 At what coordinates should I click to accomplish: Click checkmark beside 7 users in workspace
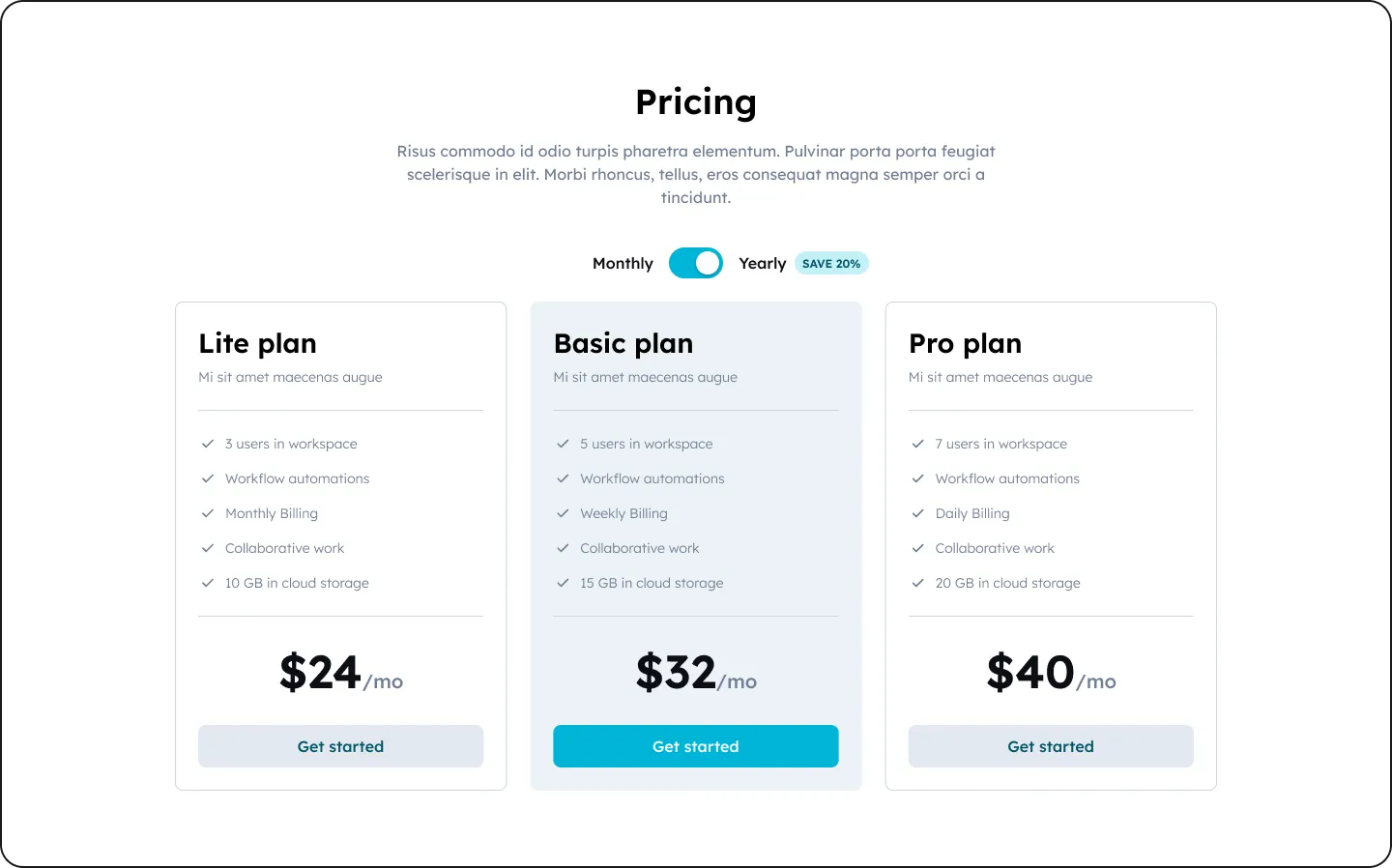click(x=917, y=444)
